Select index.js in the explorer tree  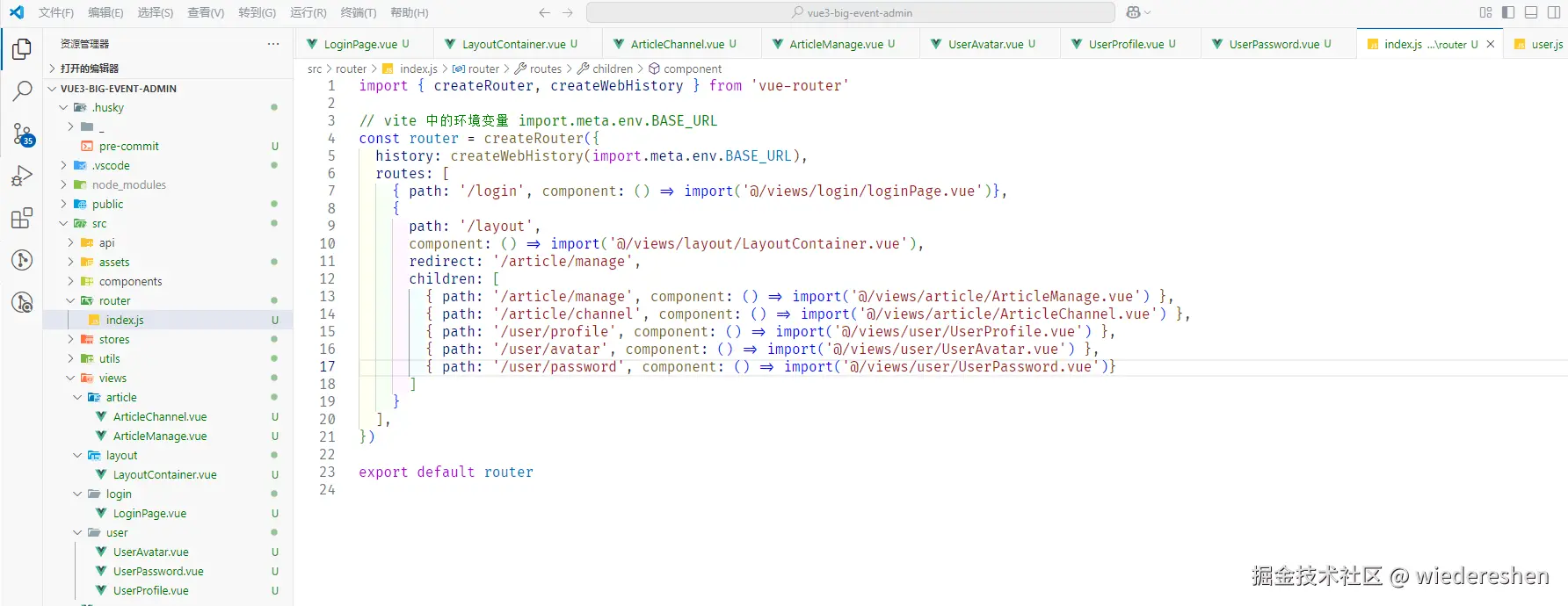167,320
